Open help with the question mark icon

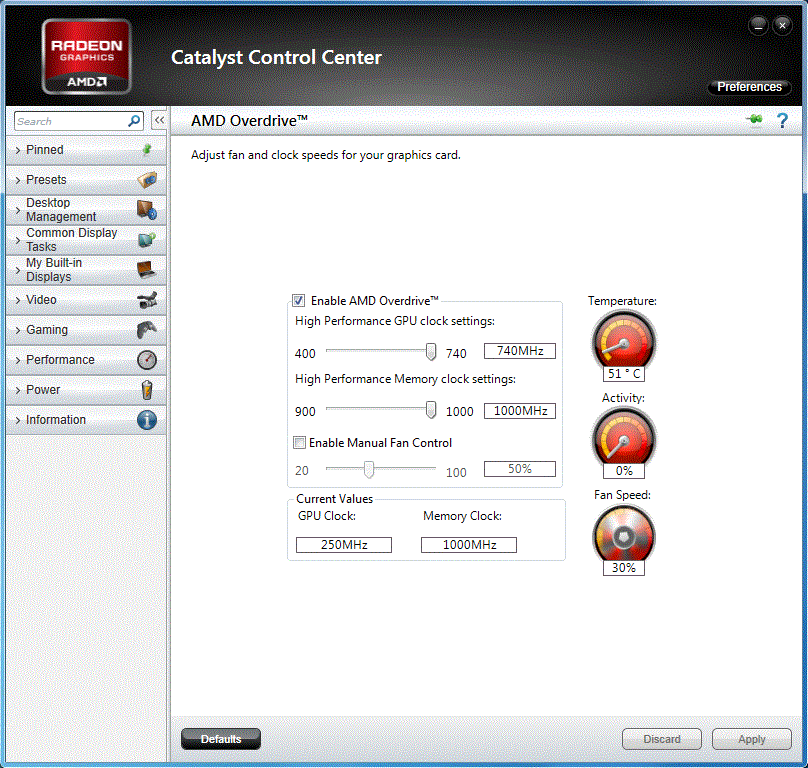pyautogui.click(x=782, y=121)
